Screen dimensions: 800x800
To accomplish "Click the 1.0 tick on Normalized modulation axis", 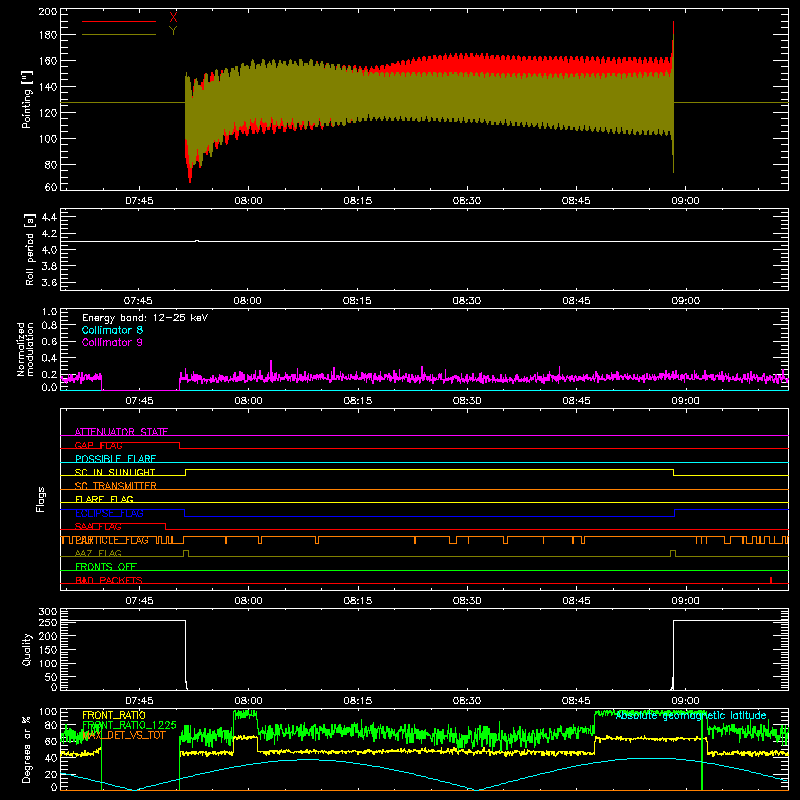I will click(x=49, y=312).
